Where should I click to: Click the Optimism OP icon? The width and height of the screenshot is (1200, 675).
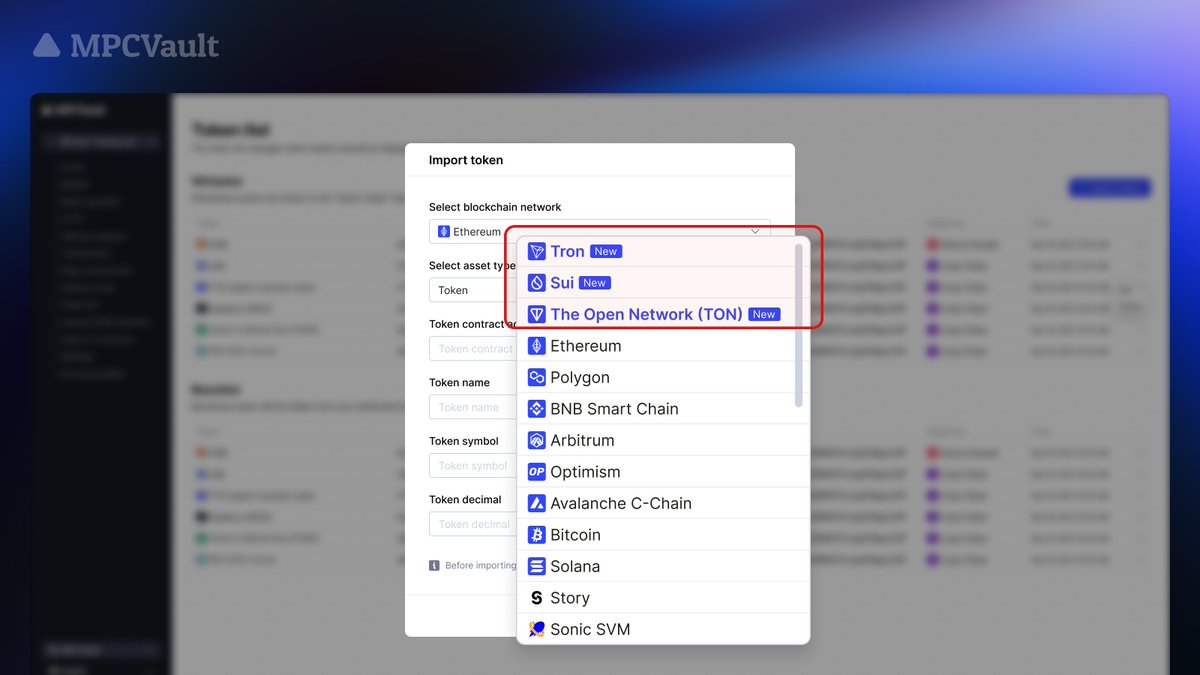536,472
